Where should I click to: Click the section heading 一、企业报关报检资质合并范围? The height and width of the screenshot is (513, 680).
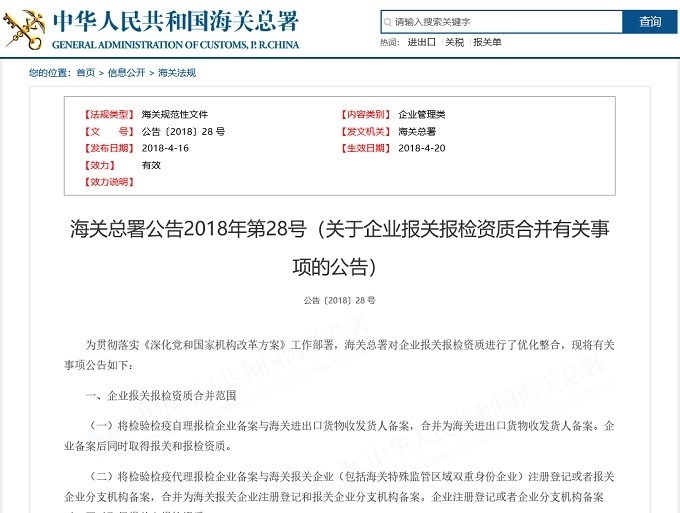tap(161, 395)
